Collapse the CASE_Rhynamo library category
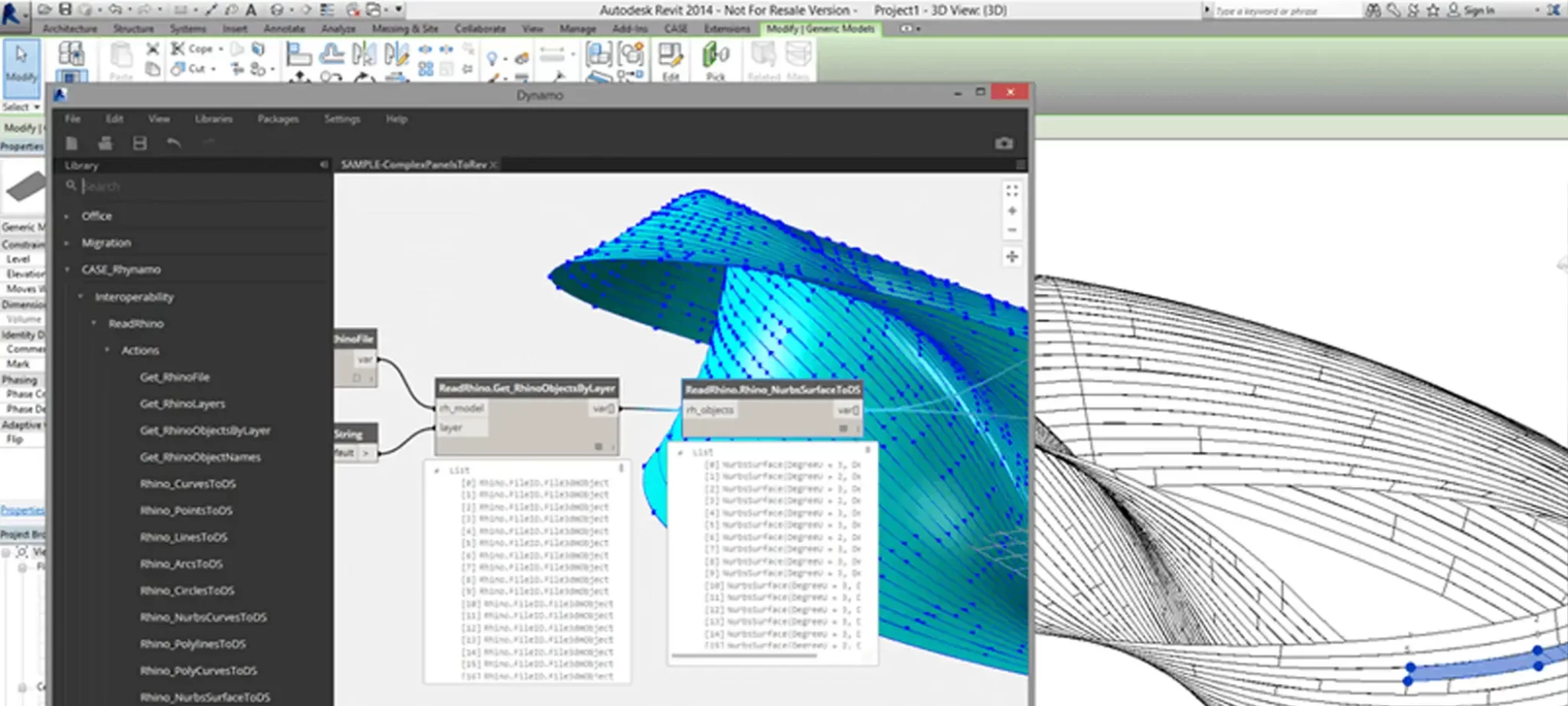 (x=67, y=270)
